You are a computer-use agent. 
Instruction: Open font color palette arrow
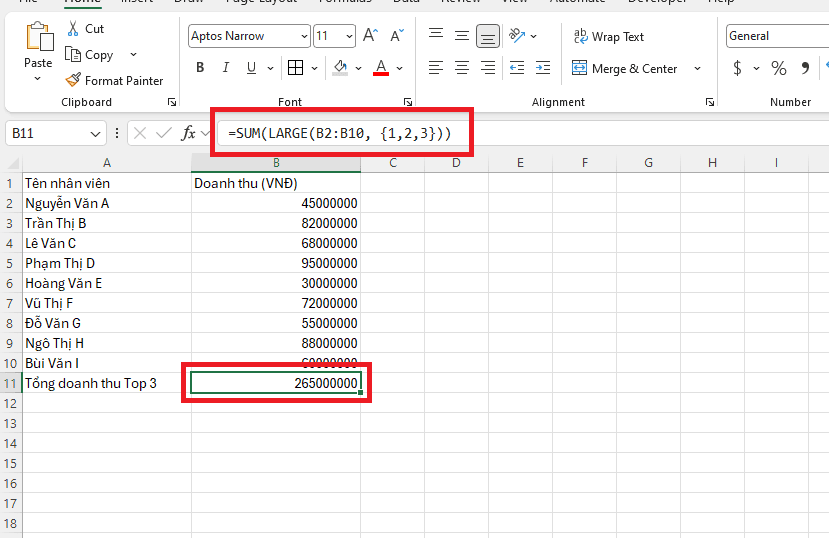click(399, 68)
